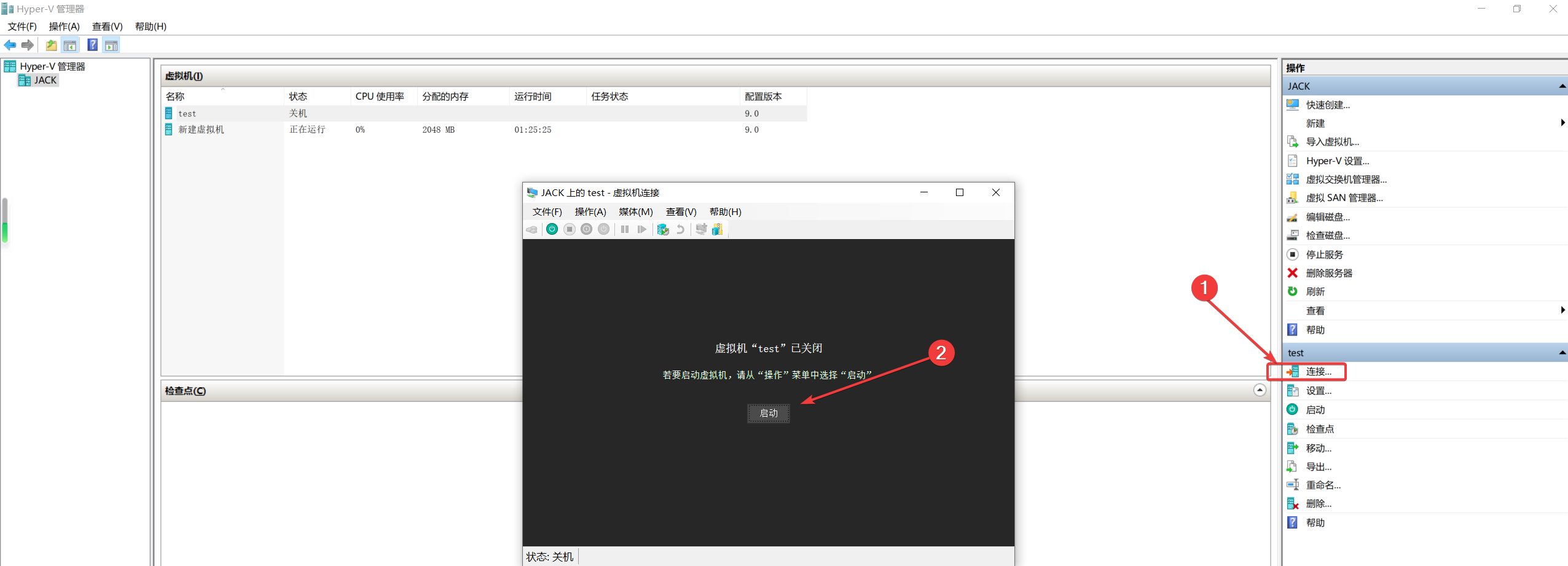Open 文件(F) menu in VM connection window
Image resolution: width=1568 pixels, height=566 pixels.
click(547, 212)
